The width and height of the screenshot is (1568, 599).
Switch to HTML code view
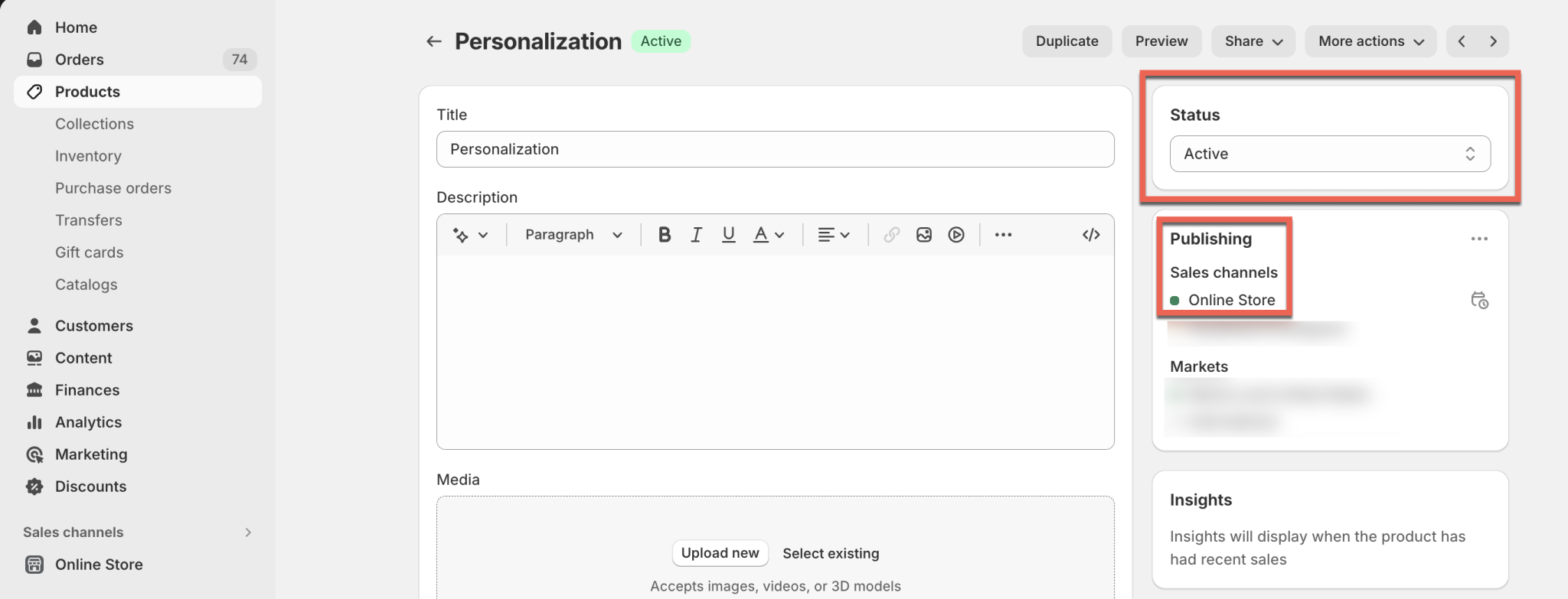pyautogui.click(x=1091, y=235)
